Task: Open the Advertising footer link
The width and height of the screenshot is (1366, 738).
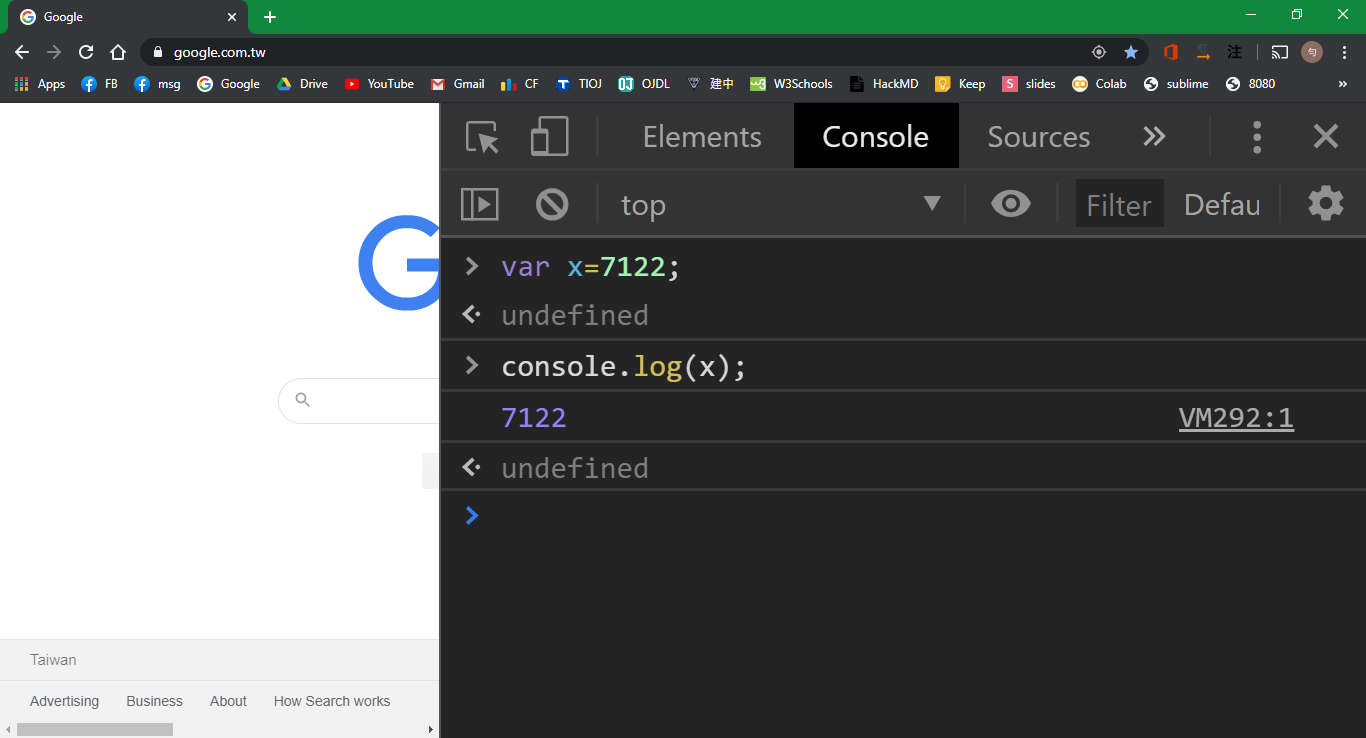Action: (64, 701)
